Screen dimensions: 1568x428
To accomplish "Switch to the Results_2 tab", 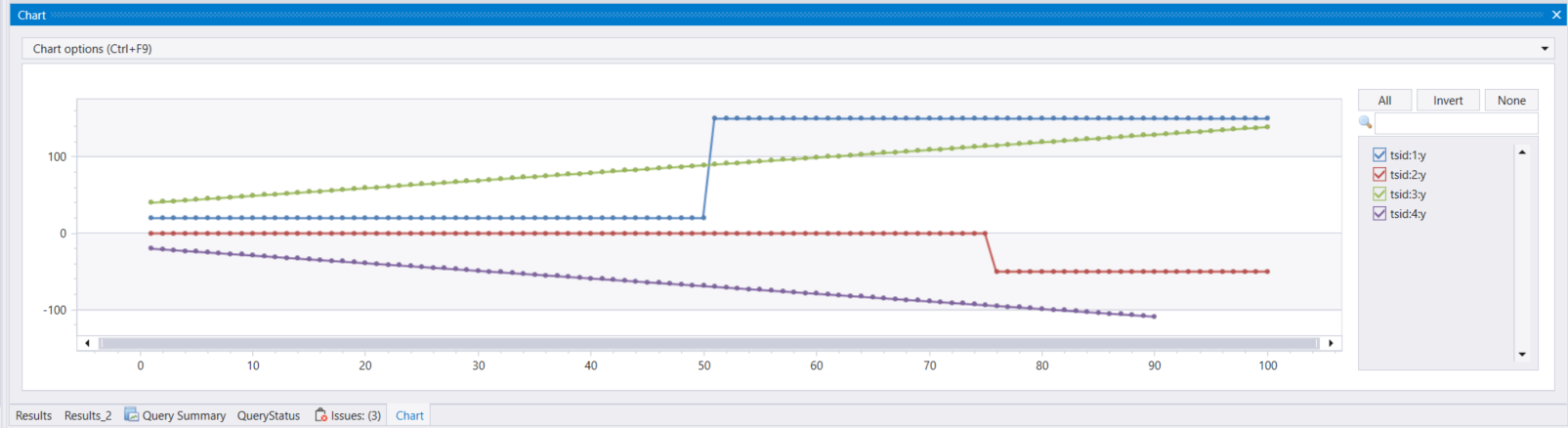I will click(88, 415).
